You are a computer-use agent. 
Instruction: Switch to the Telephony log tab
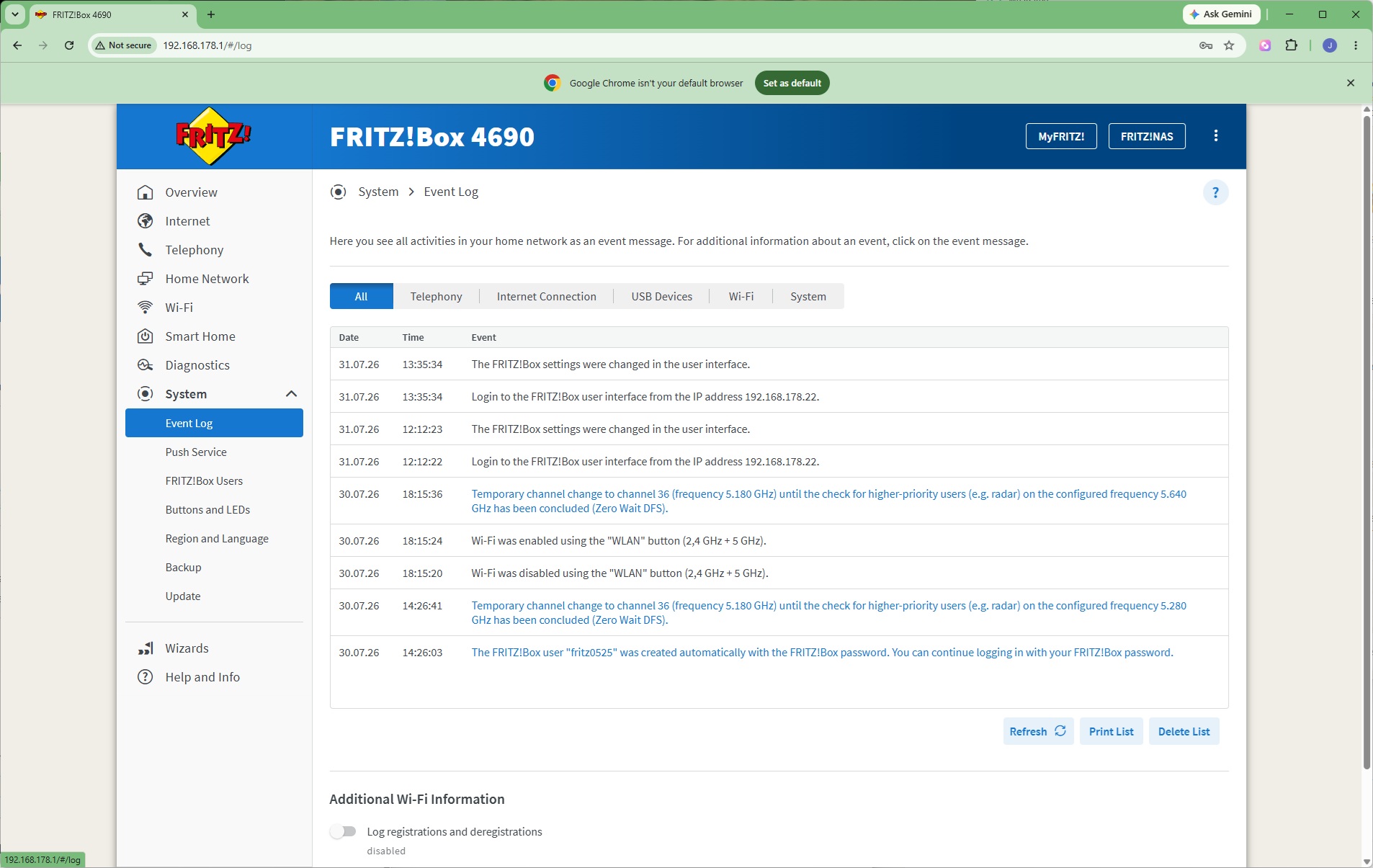point(436,296)
